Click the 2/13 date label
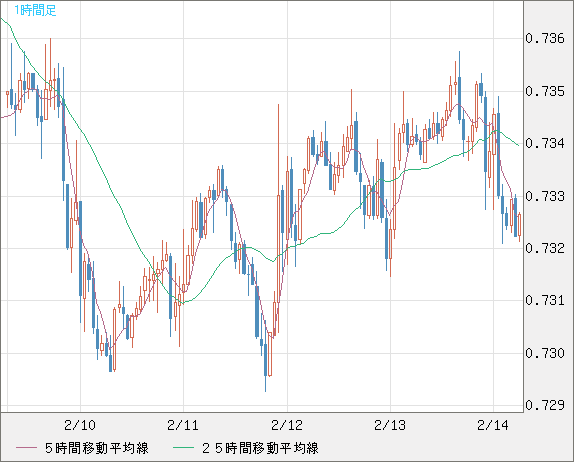574x462 pixels. (390, 425)
